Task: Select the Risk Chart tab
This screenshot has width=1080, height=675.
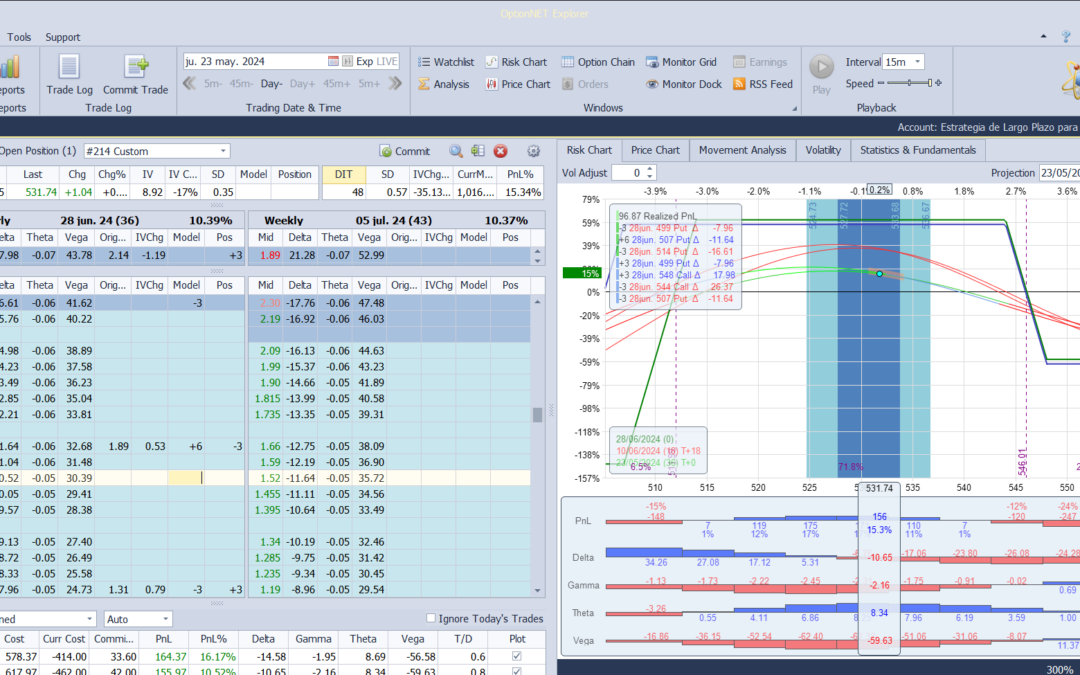Action: (589, 150)
